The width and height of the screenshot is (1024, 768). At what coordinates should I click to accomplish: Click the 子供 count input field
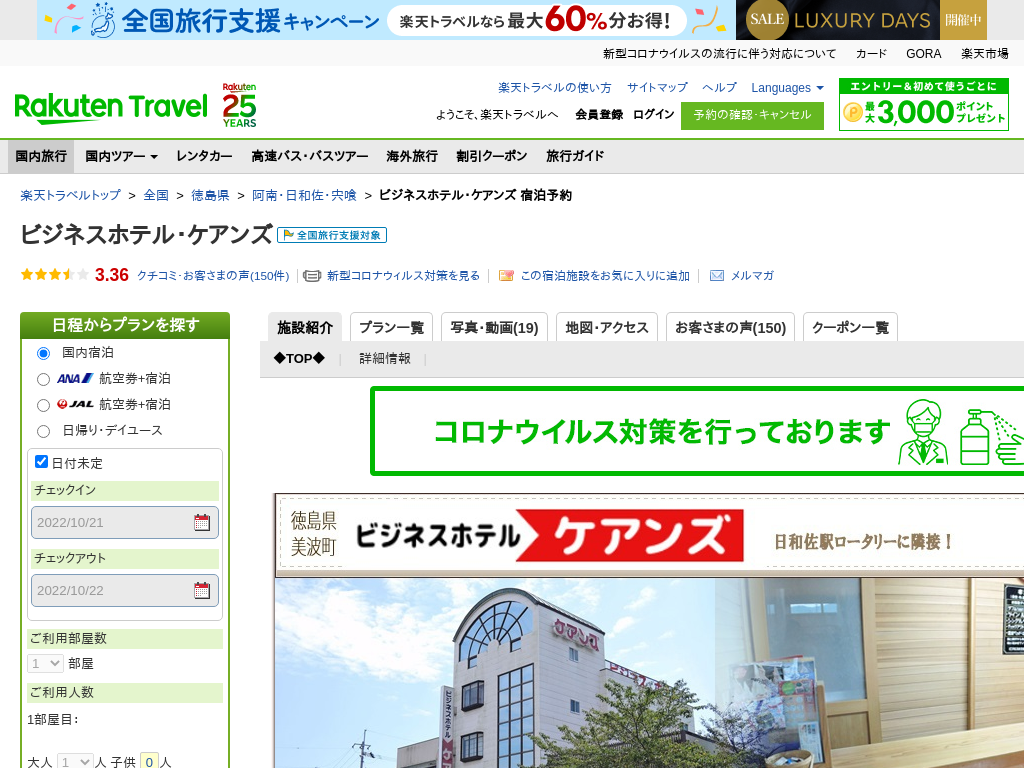[x=149, y=761]
